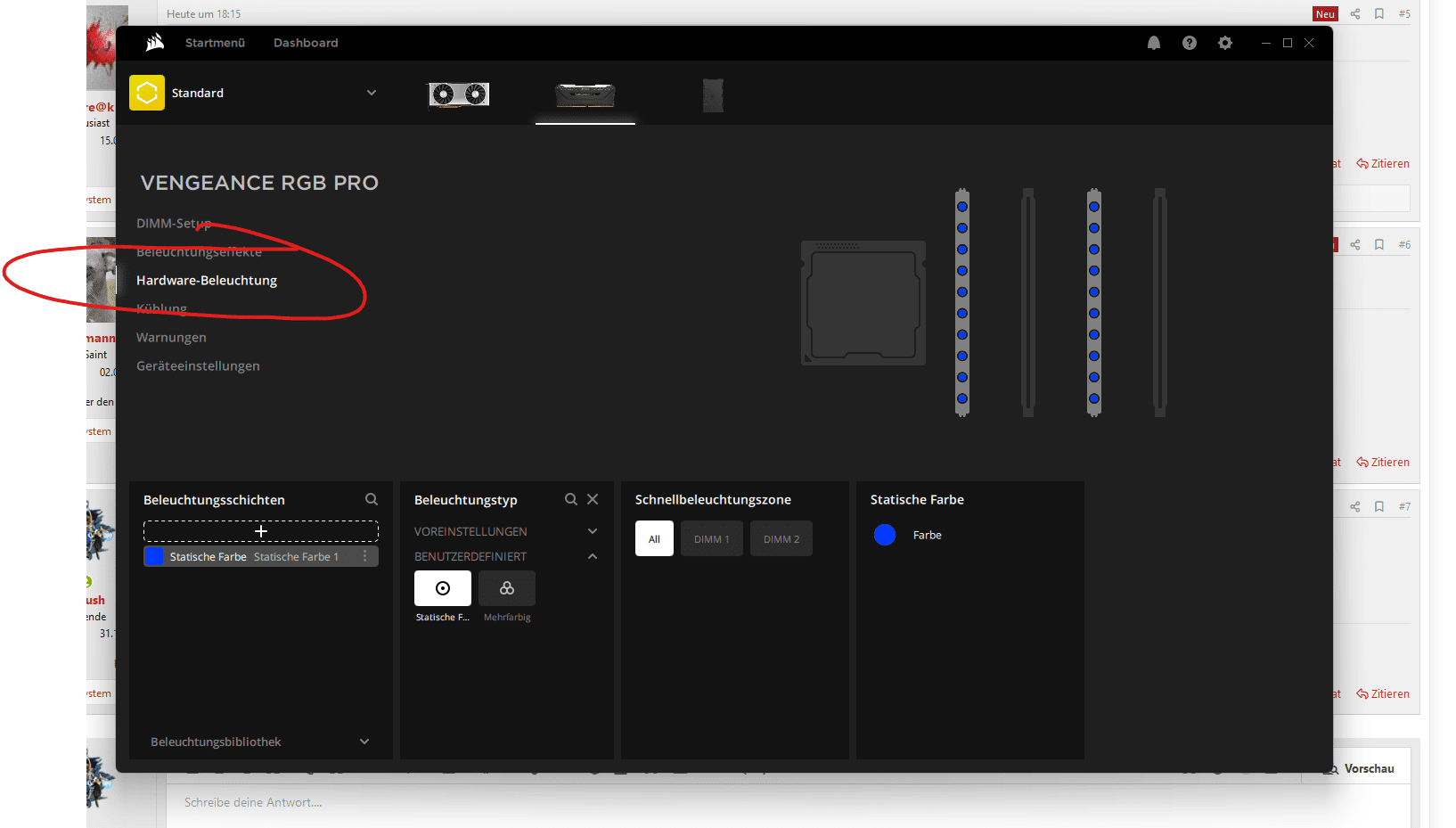Open Beleuchtungseffekte section
This screenshot has height=828, width=1456.
(199, 252)
